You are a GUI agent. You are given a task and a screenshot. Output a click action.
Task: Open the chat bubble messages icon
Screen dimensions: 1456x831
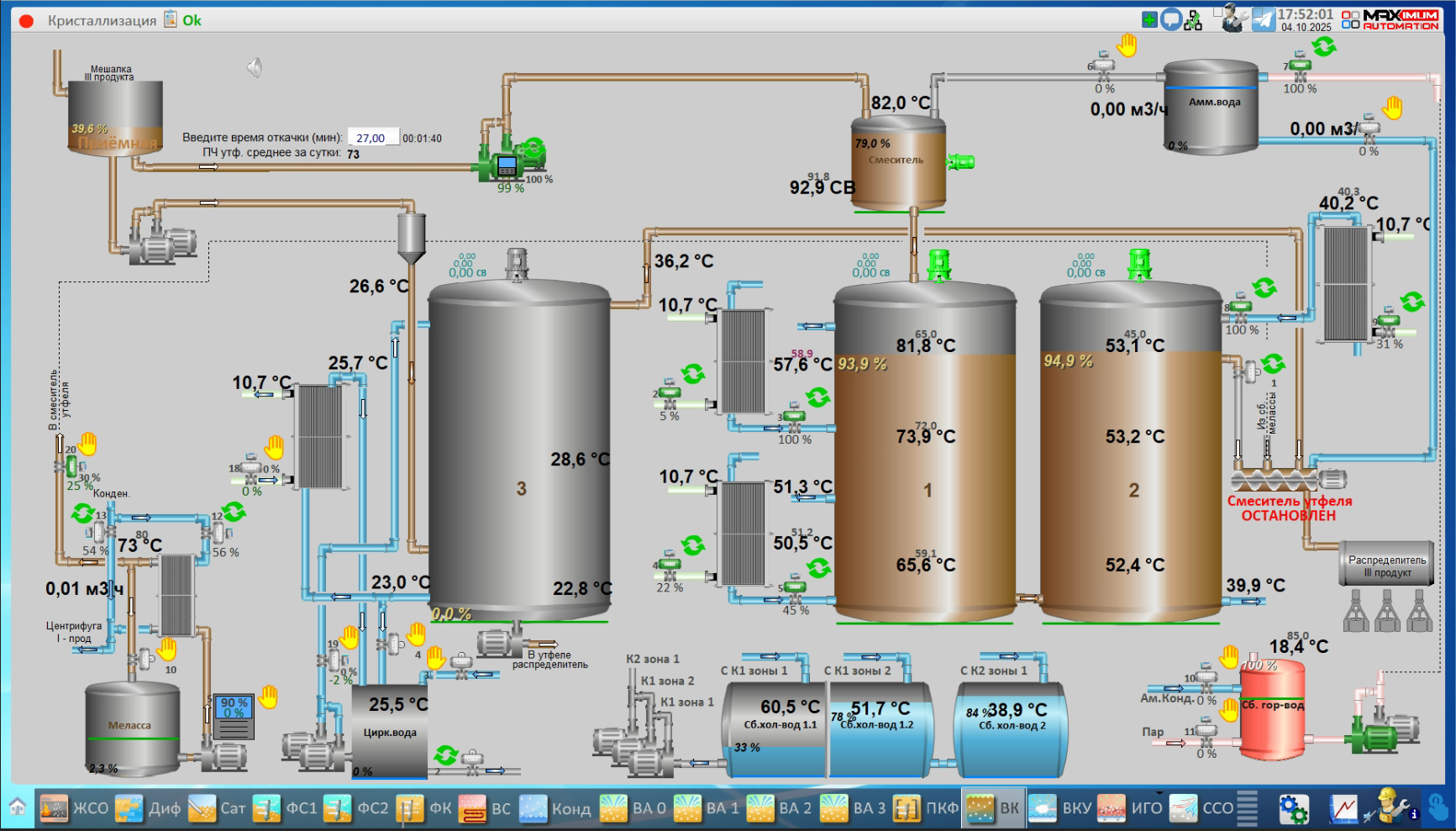tap(1171, 19)
